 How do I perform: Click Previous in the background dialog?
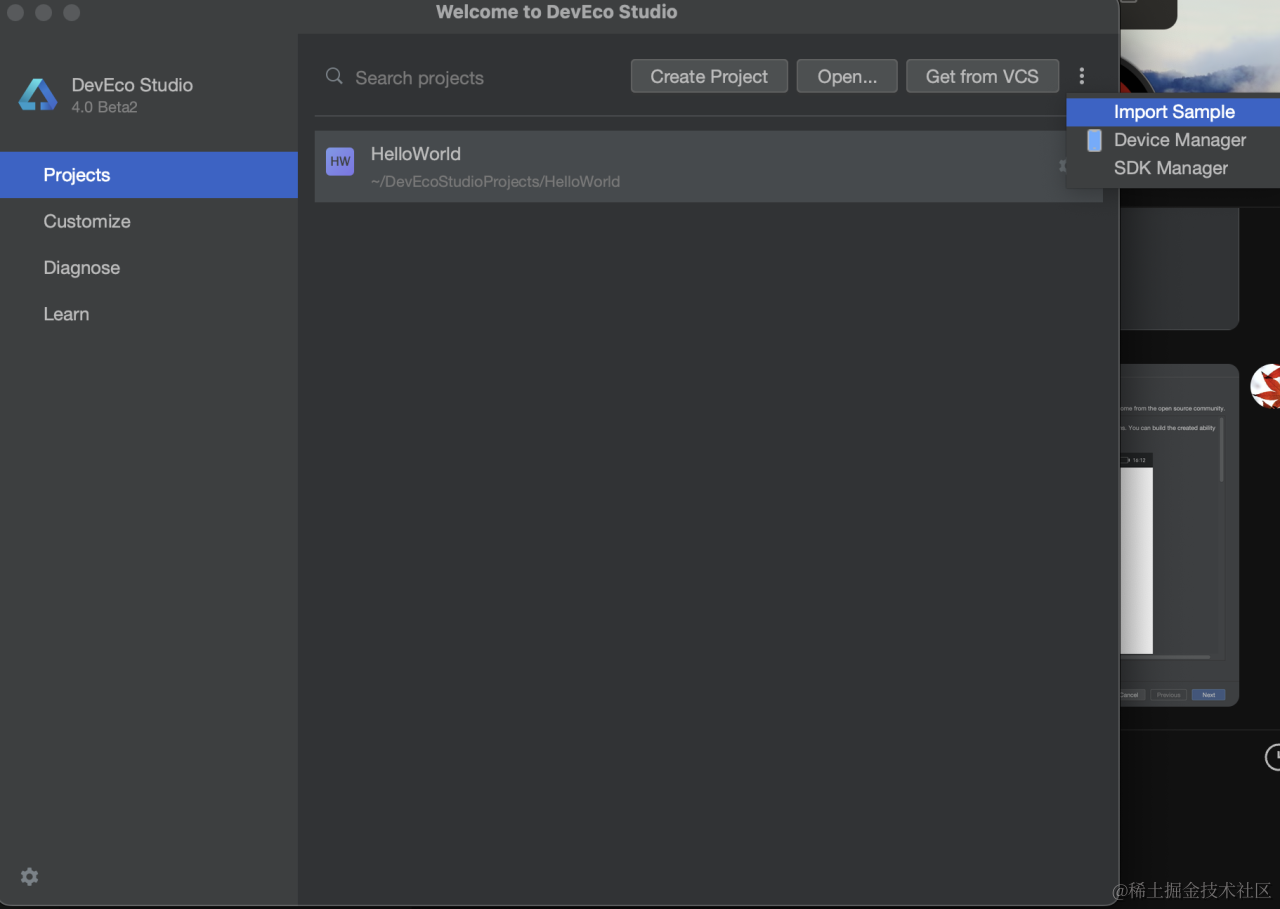[1168, 694]
